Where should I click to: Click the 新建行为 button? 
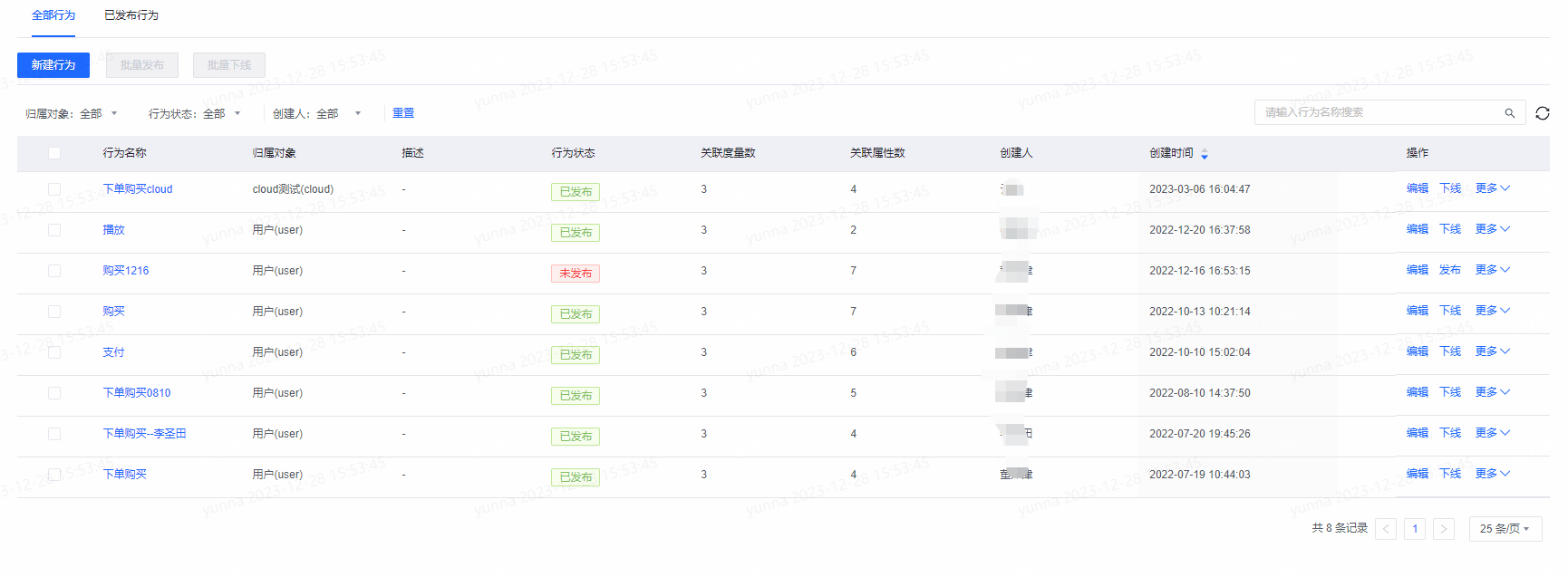tap(53, 65)
